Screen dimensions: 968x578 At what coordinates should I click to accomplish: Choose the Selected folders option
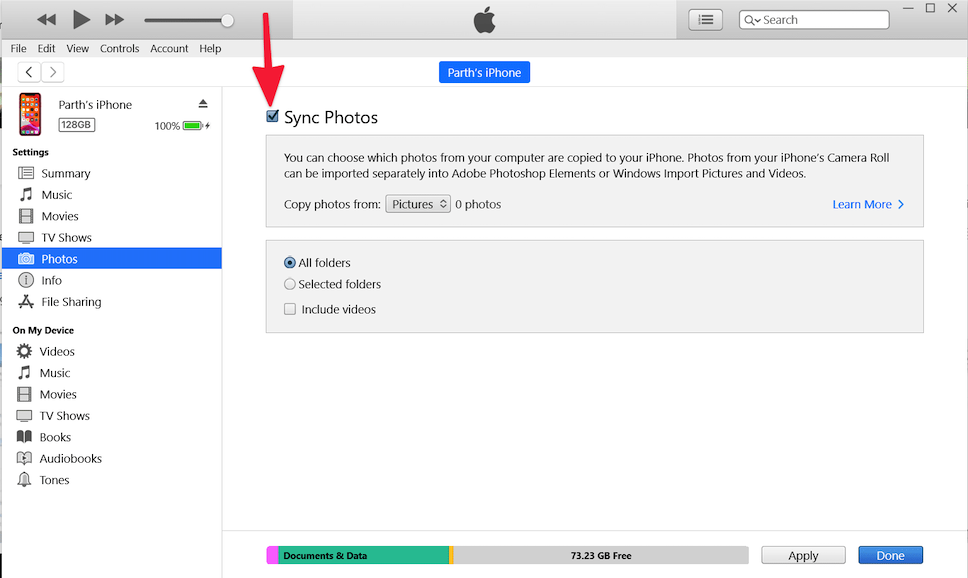290,284
